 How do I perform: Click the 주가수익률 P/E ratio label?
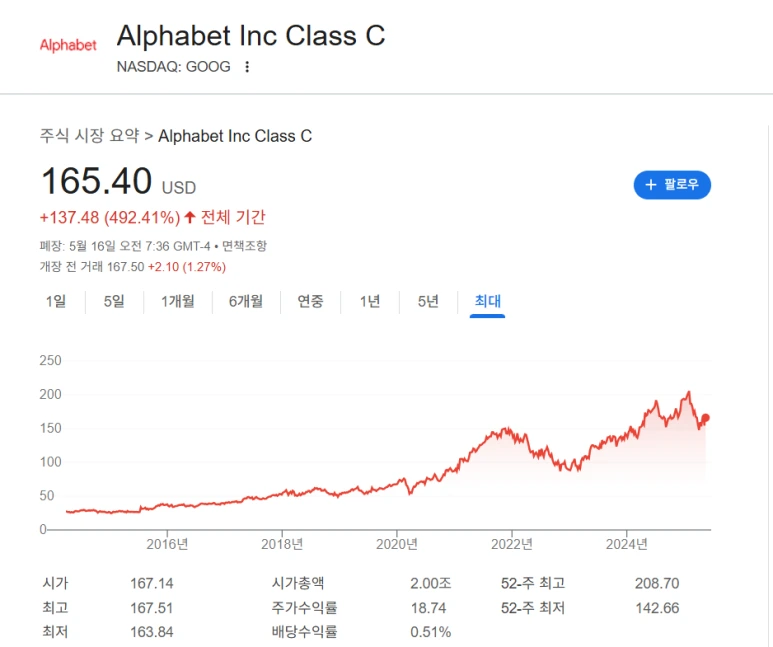coord(305,607)
